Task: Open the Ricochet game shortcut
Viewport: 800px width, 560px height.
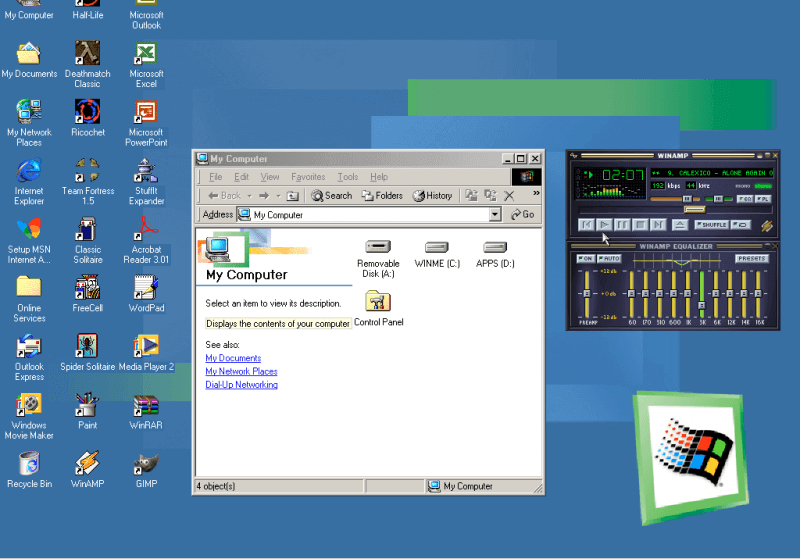Action: [87, 118]
